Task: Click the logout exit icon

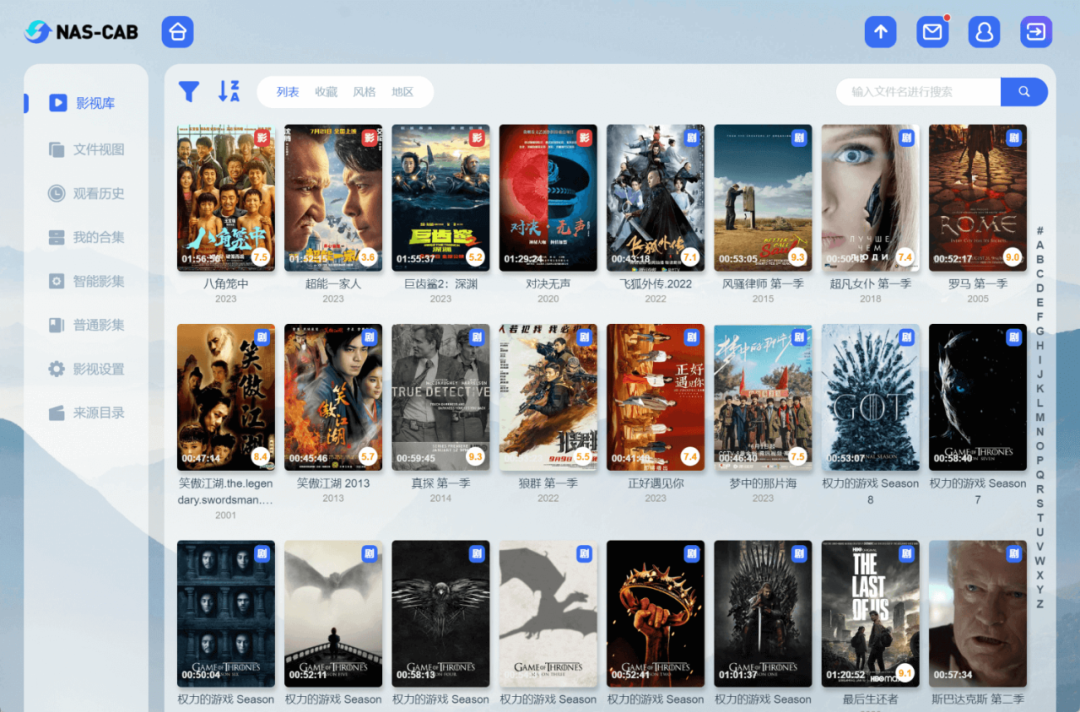Action: tap(1036, 32)
